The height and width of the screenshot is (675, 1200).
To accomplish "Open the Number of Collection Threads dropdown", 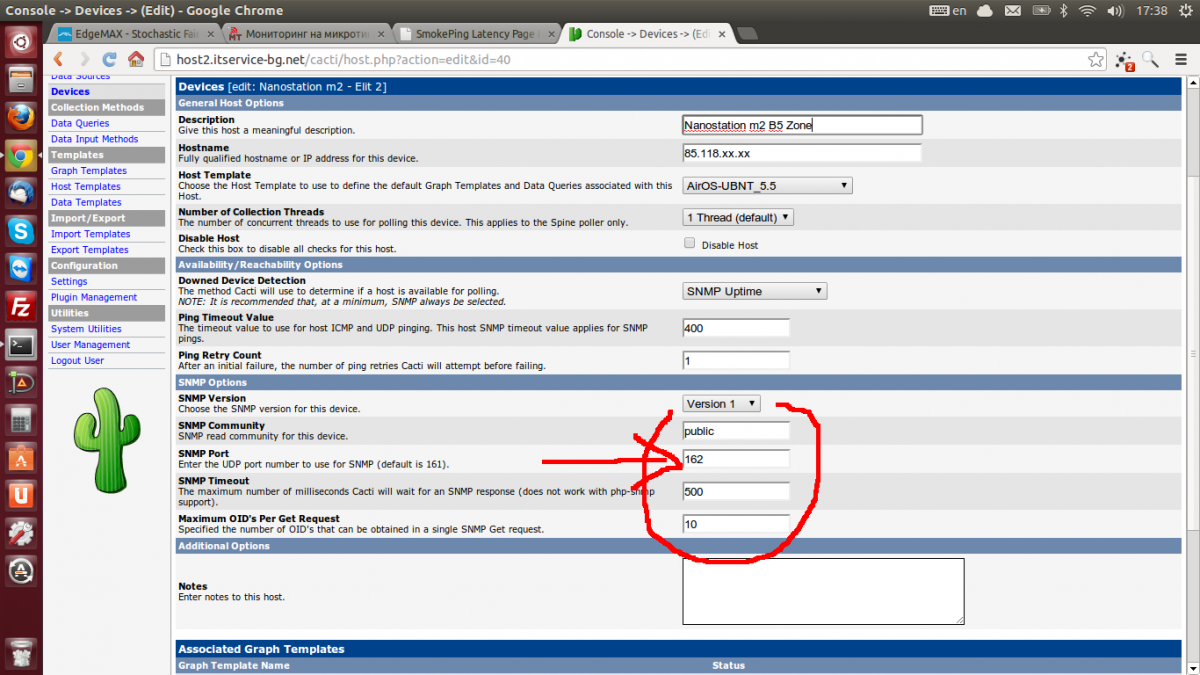I will (x=738, y=217).
